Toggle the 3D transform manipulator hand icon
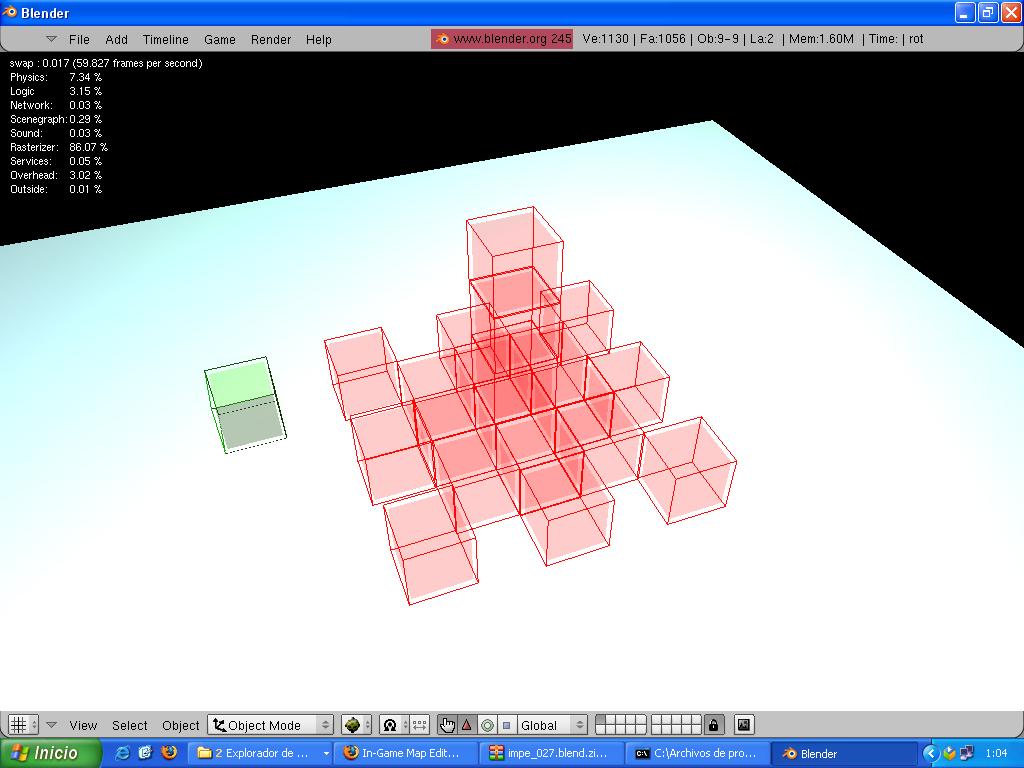Screen dimensions: 1024x768 pos(447,725)
